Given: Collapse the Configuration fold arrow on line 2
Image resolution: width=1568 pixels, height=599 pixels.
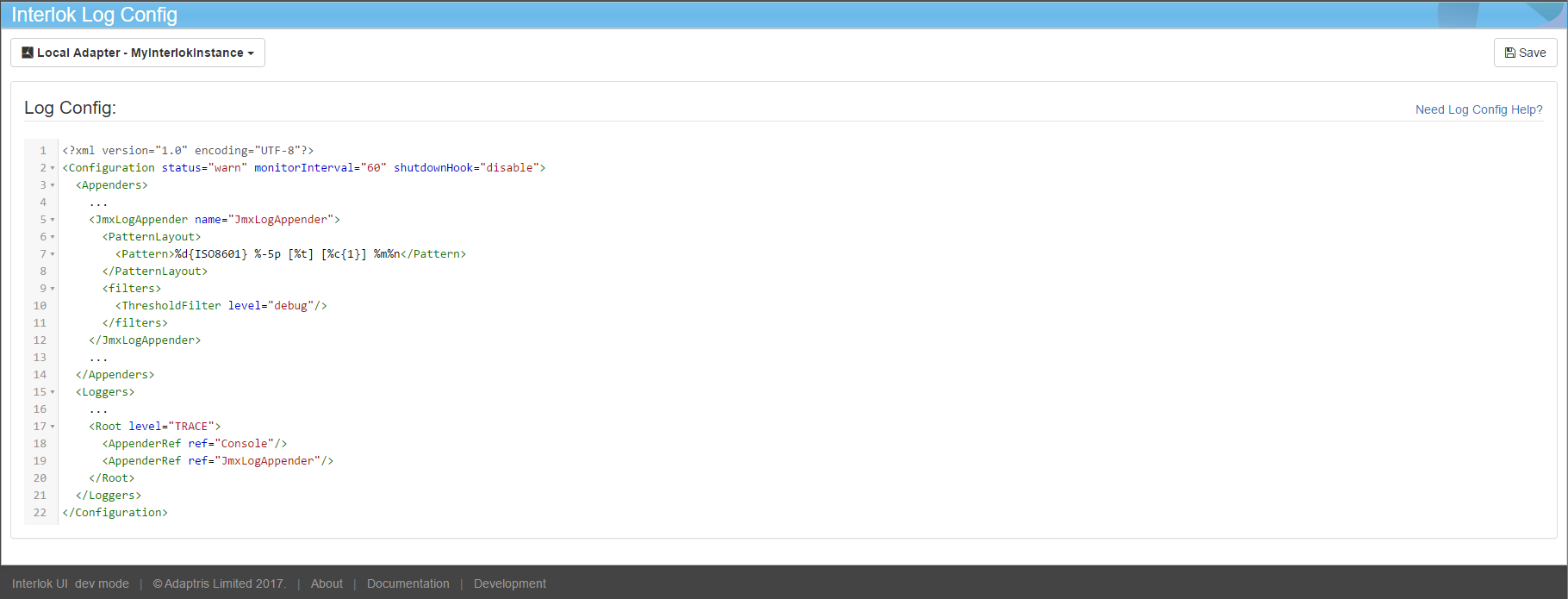Looking at the screenshot, I should 53,168.
